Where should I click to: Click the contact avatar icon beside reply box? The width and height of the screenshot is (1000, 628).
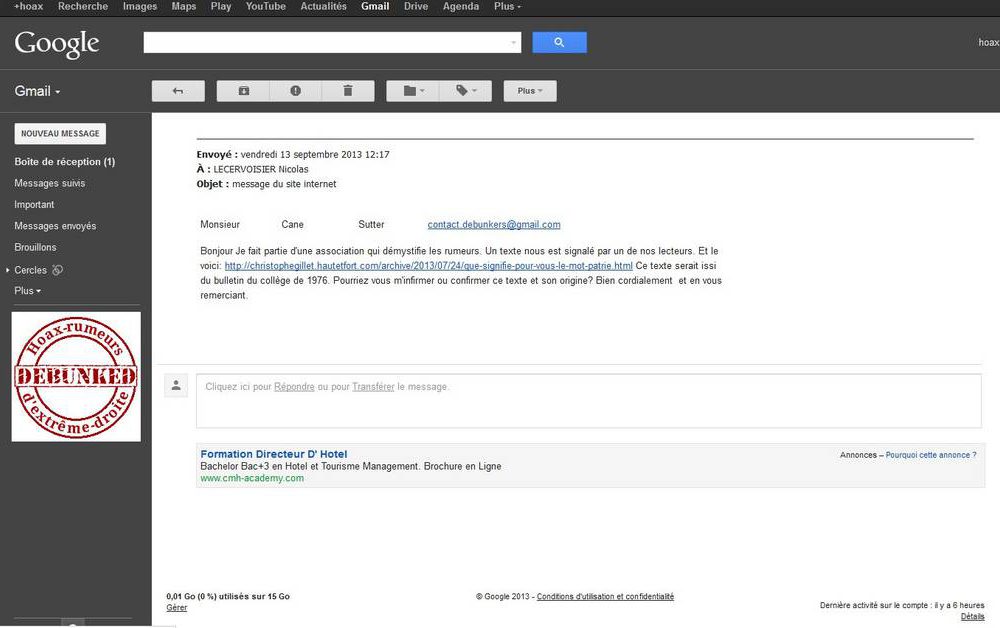(x=176, y=386)
